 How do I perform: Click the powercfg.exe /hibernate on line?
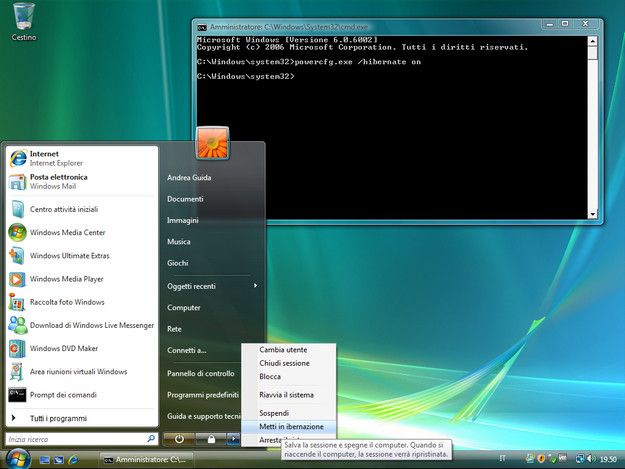tap(309, 62)
